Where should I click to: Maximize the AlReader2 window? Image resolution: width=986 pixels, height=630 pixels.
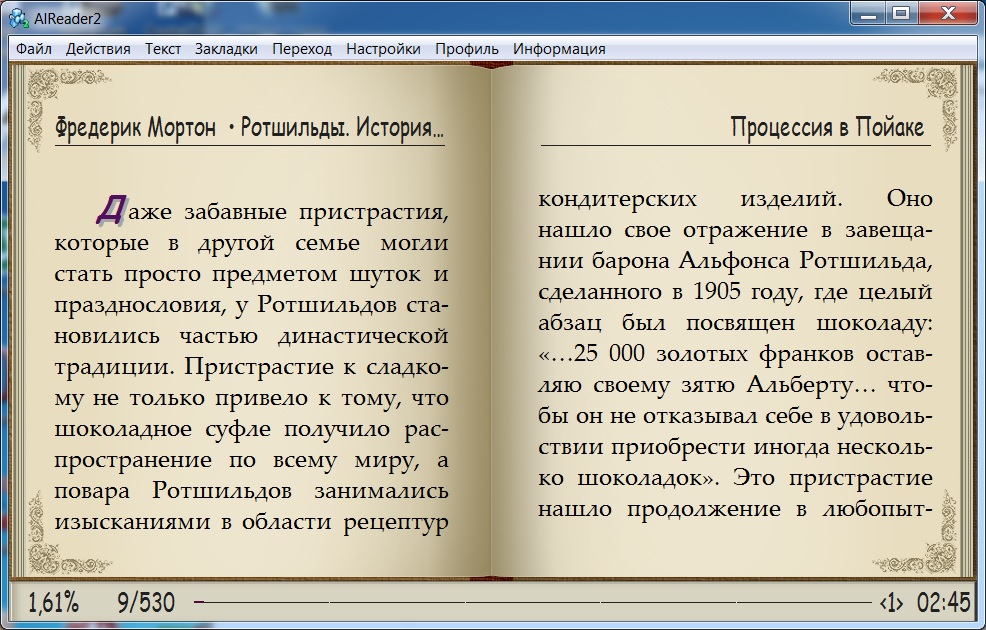900,13
